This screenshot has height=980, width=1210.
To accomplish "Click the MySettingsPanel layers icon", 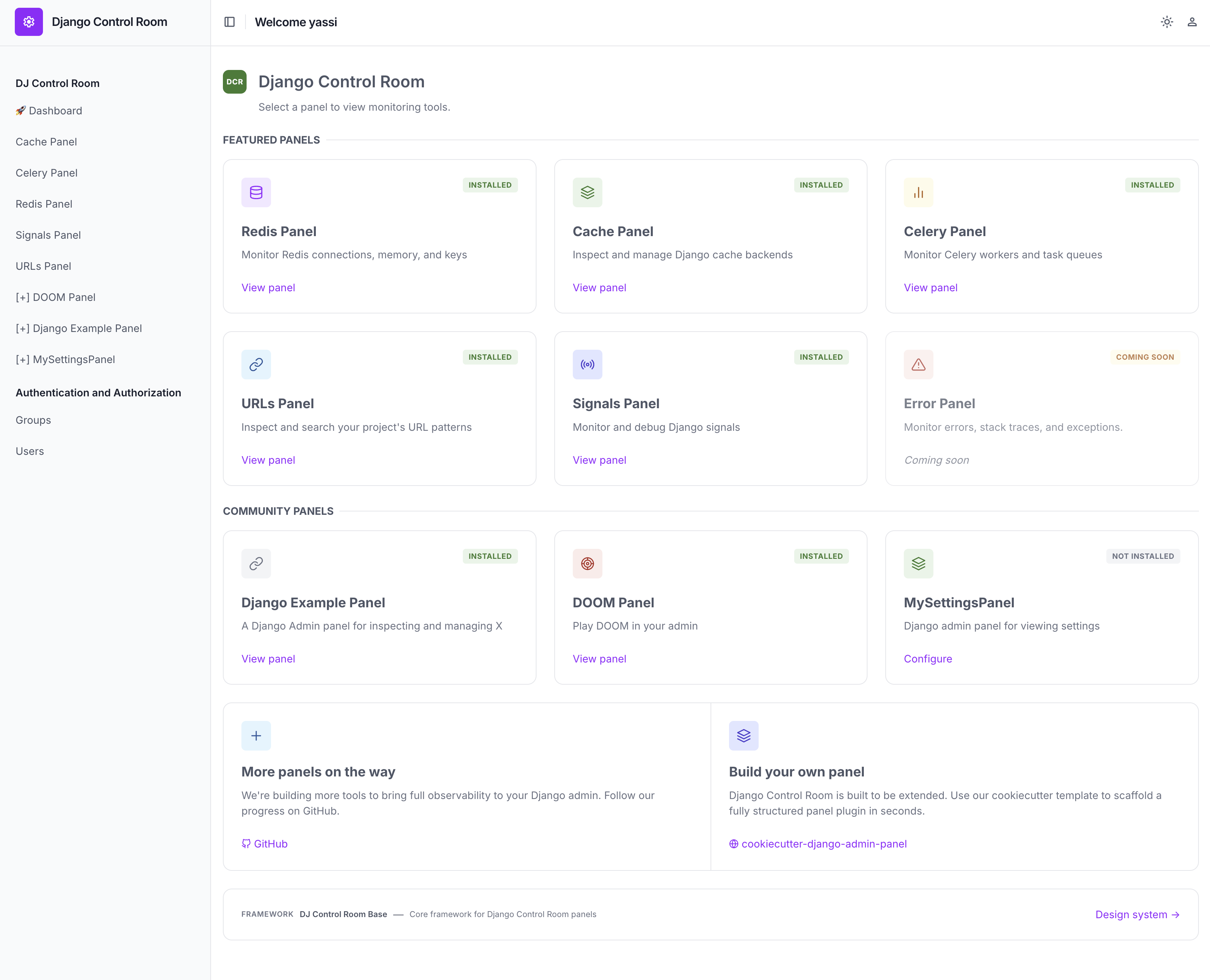I will tap(919, 563).
